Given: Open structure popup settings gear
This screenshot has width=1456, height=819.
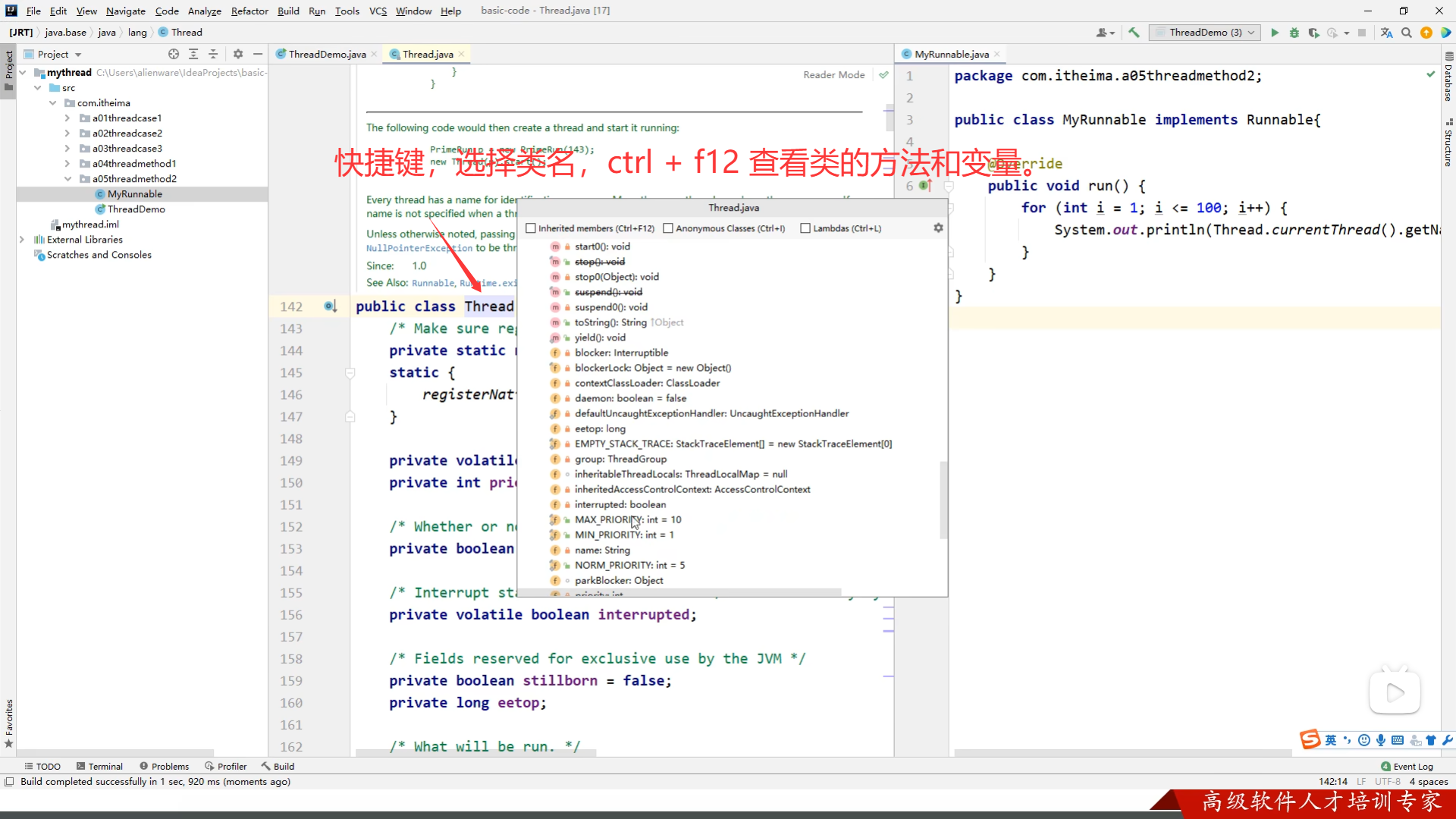Looking at the screenshot, I should (938, 227).
